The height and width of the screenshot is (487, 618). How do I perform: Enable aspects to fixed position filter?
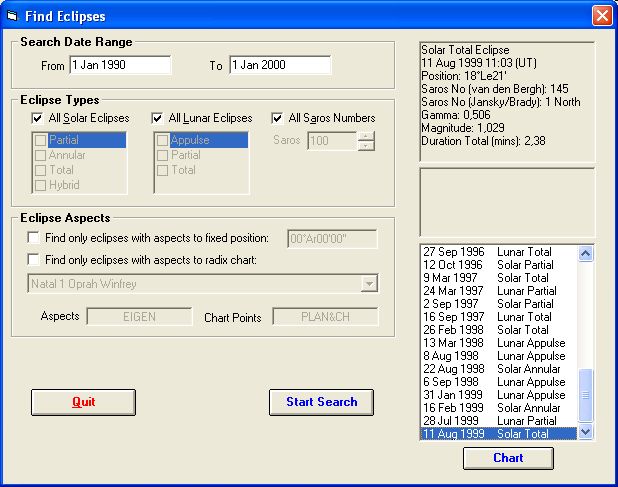(35, 238)
